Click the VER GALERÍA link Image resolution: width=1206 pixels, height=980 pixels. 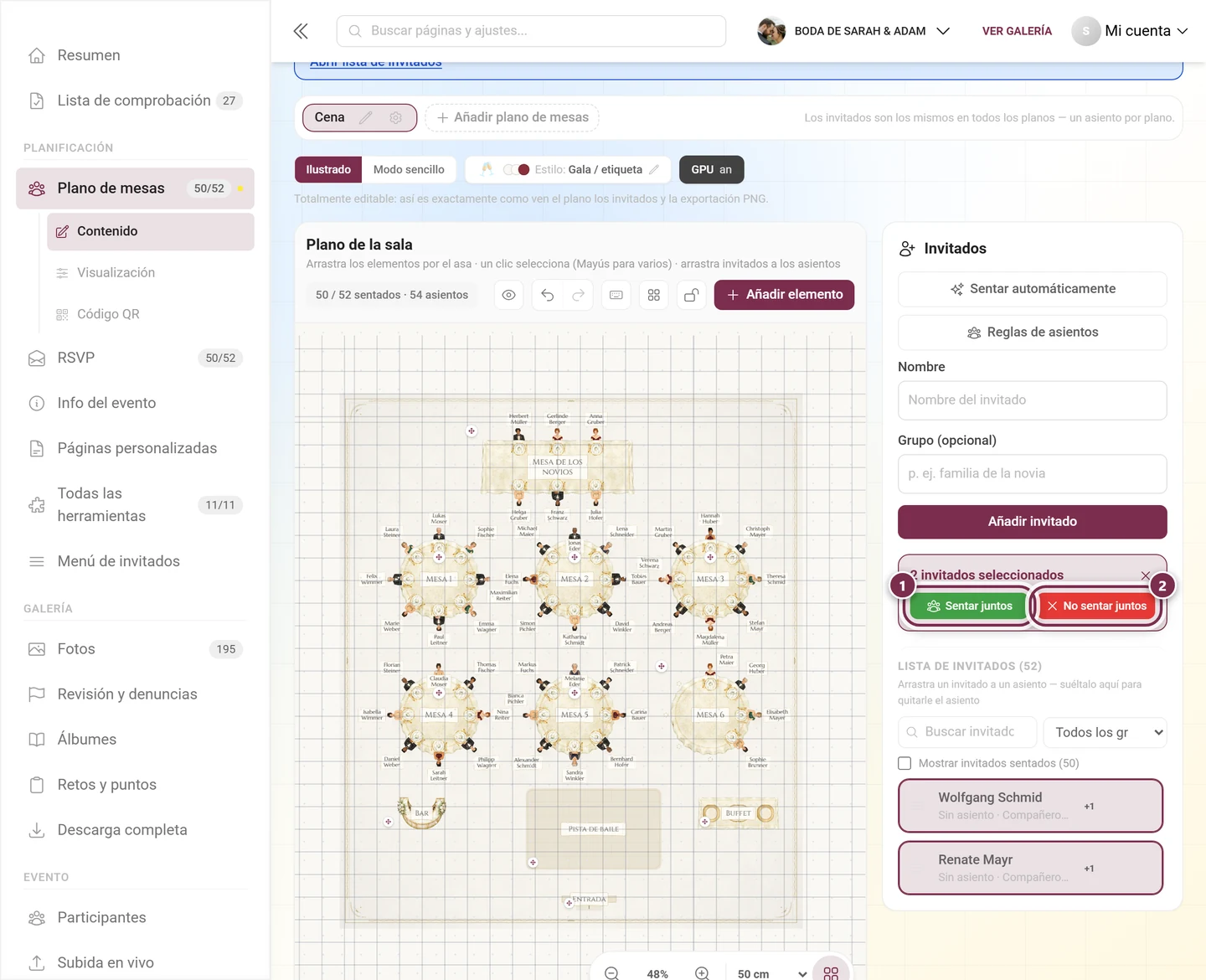click(1017, 31)
